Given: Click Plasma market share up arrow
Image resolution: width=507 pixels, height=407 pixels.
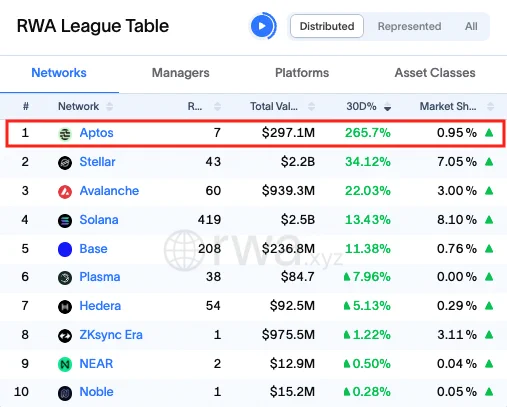Looking at the screenshot, I should coord(489,277).
